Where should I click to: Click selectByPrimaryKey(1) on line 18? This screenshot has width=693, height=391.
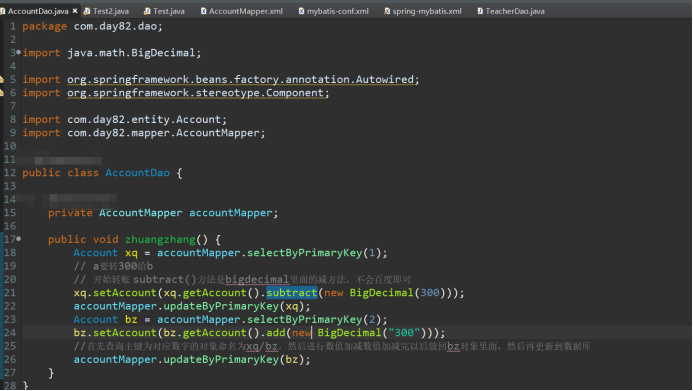coord(313,253)
